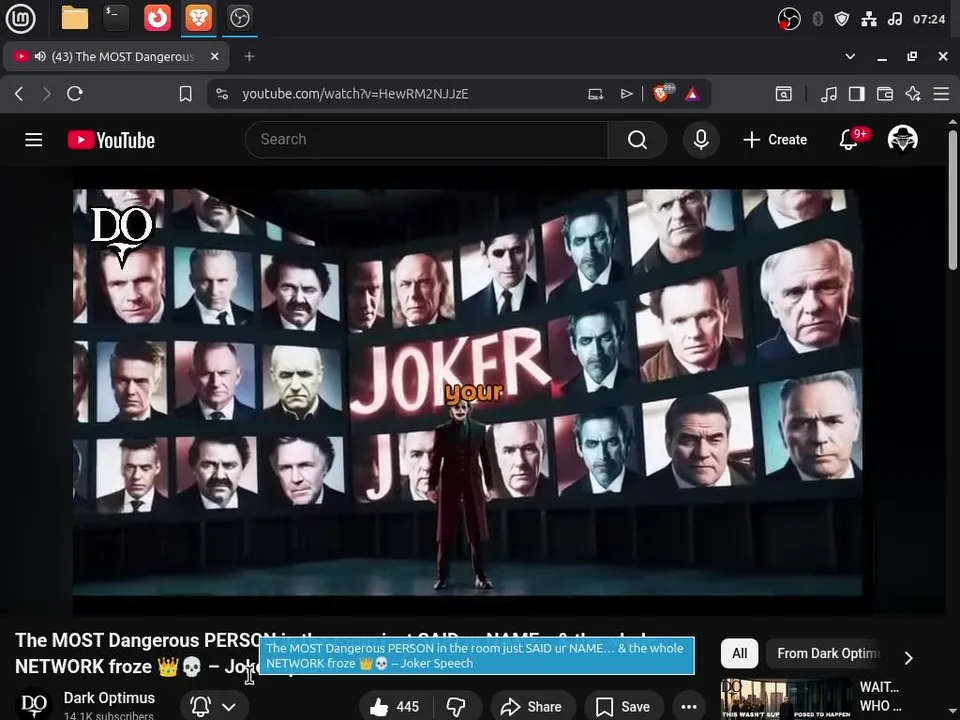Open OBS tray icon
960x720 pixels.
[789, 19]
